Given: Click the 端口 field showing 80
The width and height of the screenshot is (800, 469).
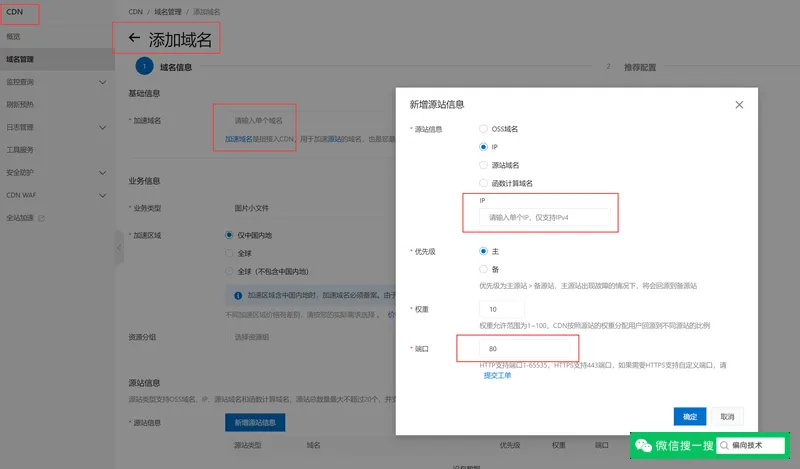Looking at the screenshot, I should (524, 349).
